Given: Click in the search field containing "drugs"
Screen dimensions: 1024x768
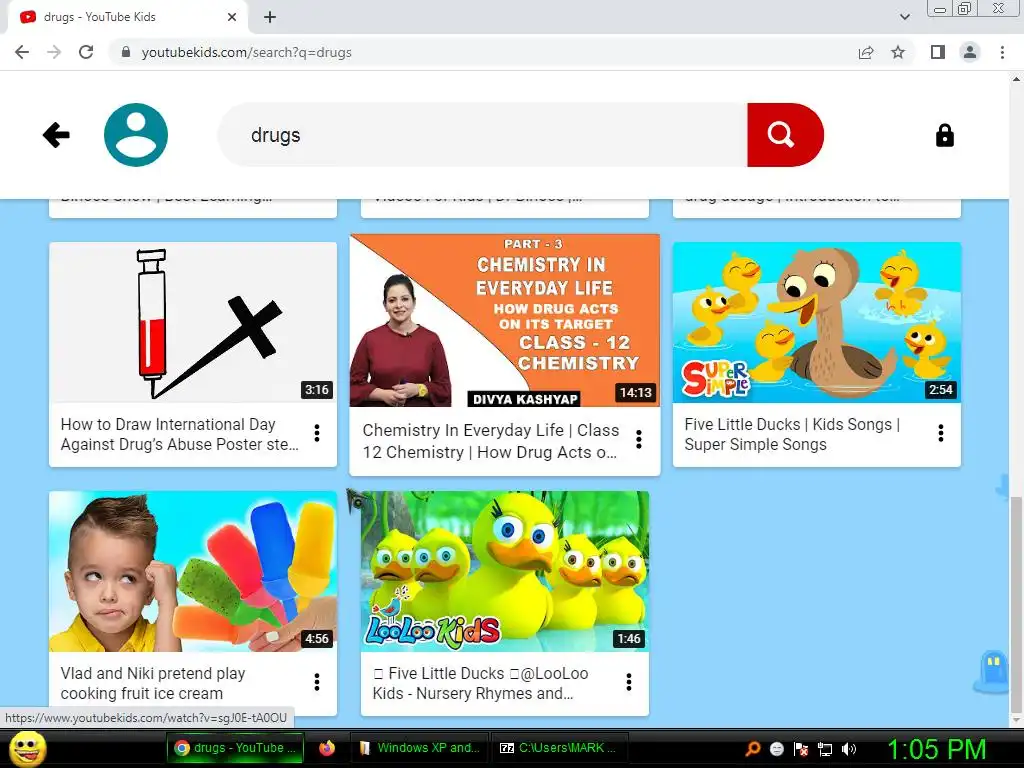Looking at the screenshot, I should (x=483, y=135).
